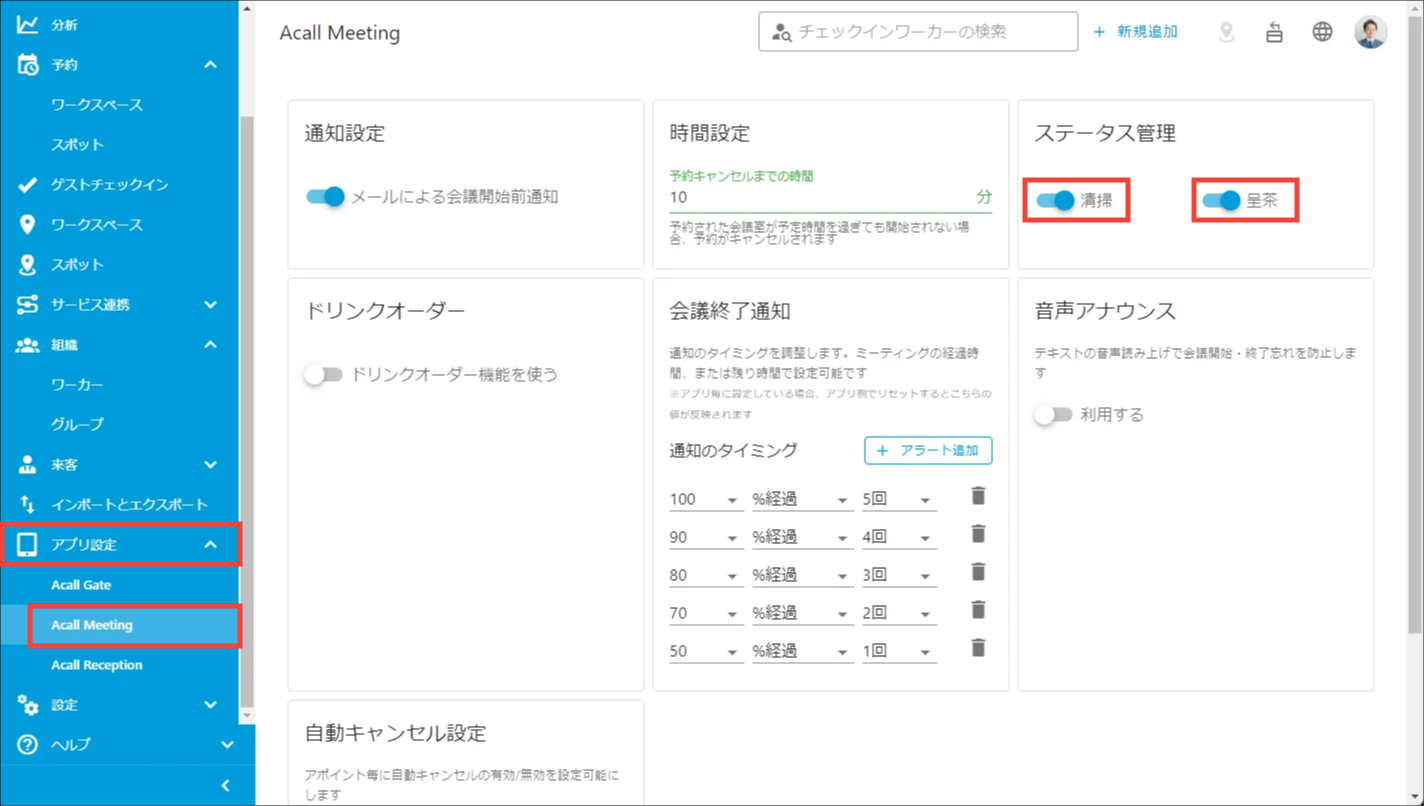The image size is (1424, 806).
Task: Delete the 80 %経過 alert row
Action: (x=978, y=572)
